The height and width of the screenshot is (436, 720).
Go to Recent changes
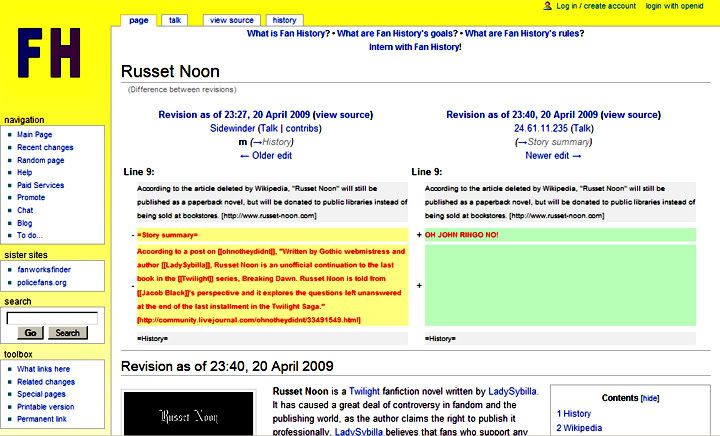[44, 147]
